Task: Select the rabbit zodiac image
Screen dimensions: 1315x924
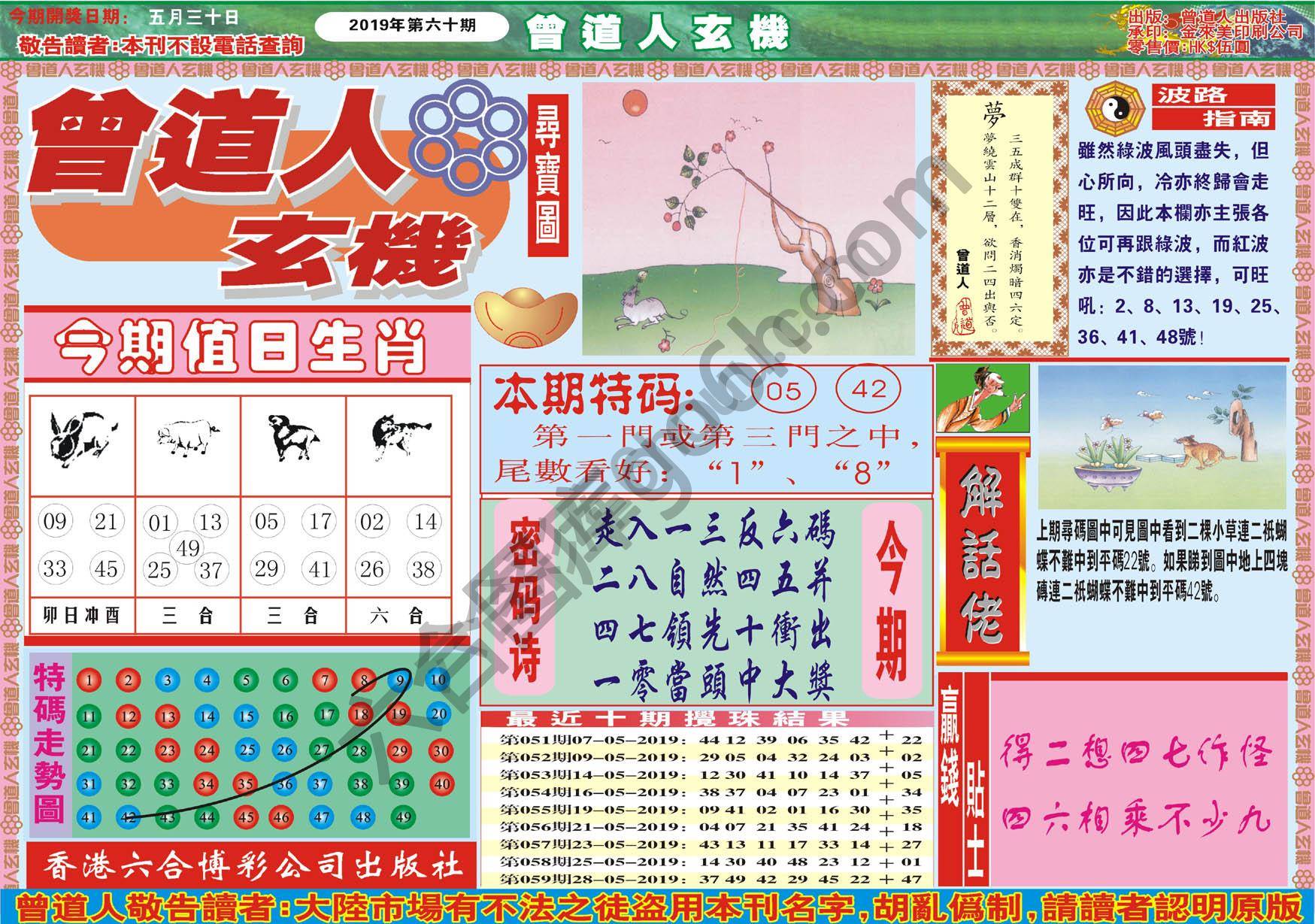Action: point(78,439)
